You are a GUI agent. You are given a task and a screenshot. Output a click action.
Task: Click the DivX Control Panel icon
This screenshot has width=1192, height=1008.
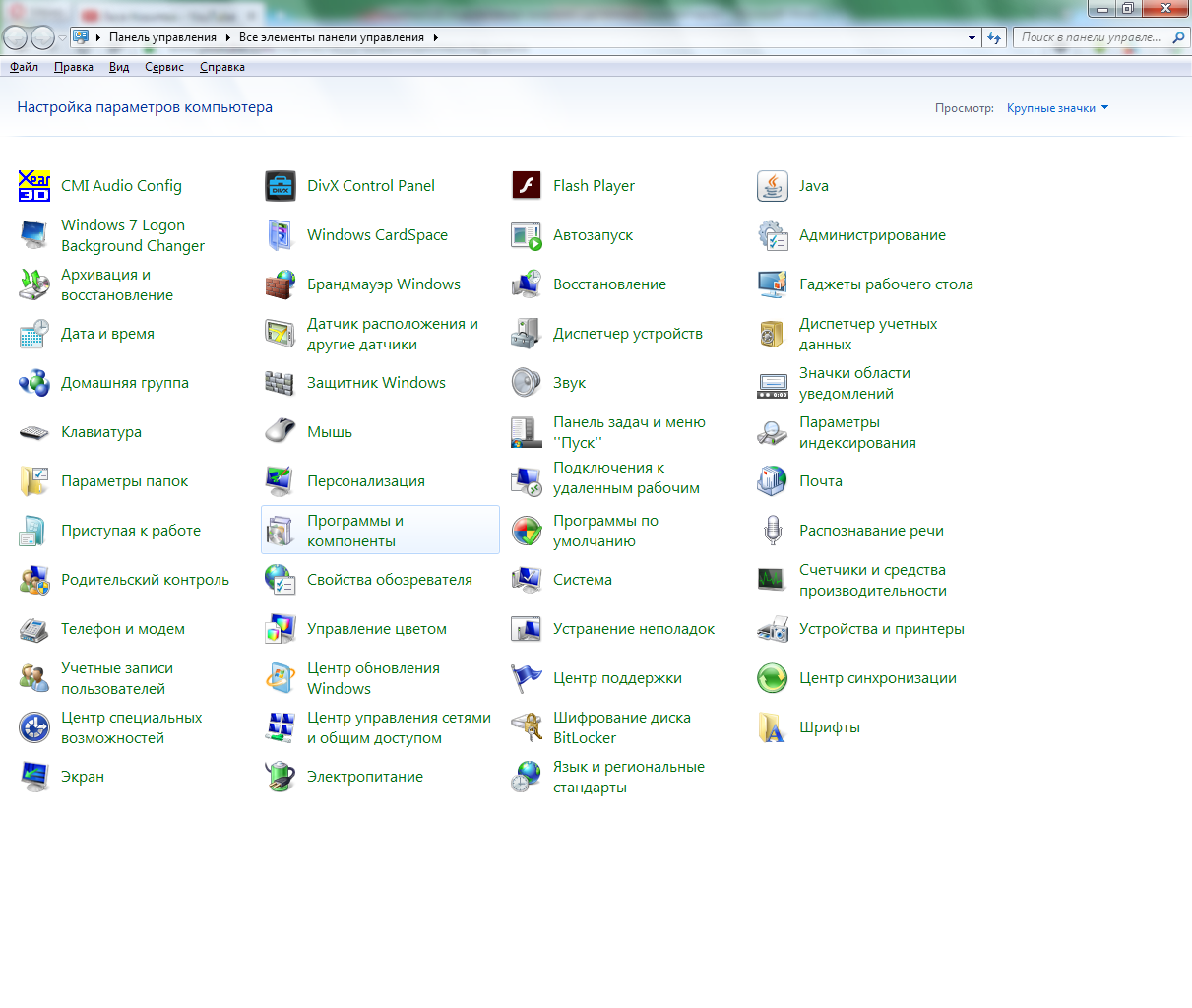pyautogui.click(x=281, y=186)
